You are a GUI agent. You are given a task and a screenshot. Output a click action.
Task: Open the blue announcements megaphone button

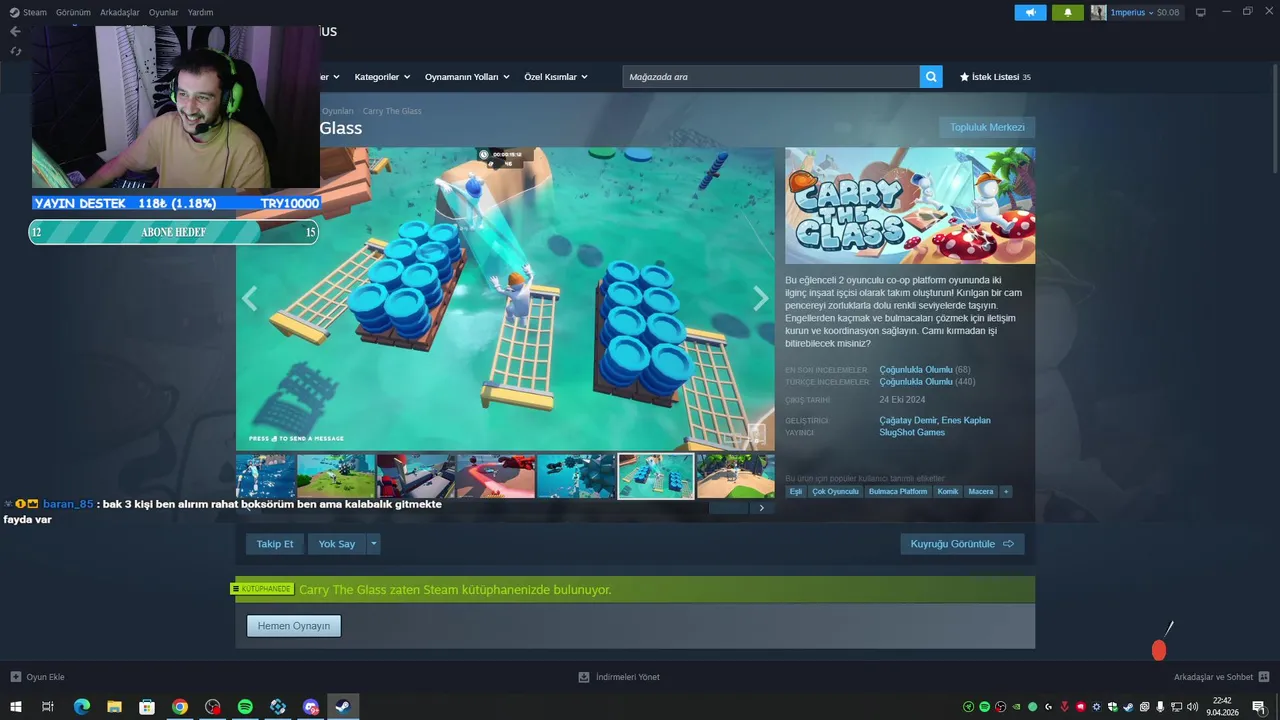coord(1030,13)
